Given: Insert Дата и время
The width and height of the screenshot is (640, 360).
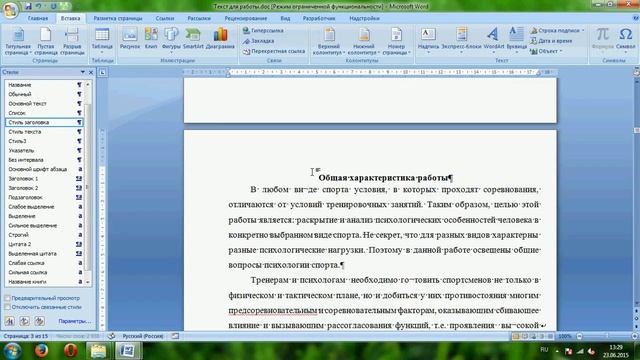Looking at the screenshot, I should pyautogui.click(x=551, y=41).
